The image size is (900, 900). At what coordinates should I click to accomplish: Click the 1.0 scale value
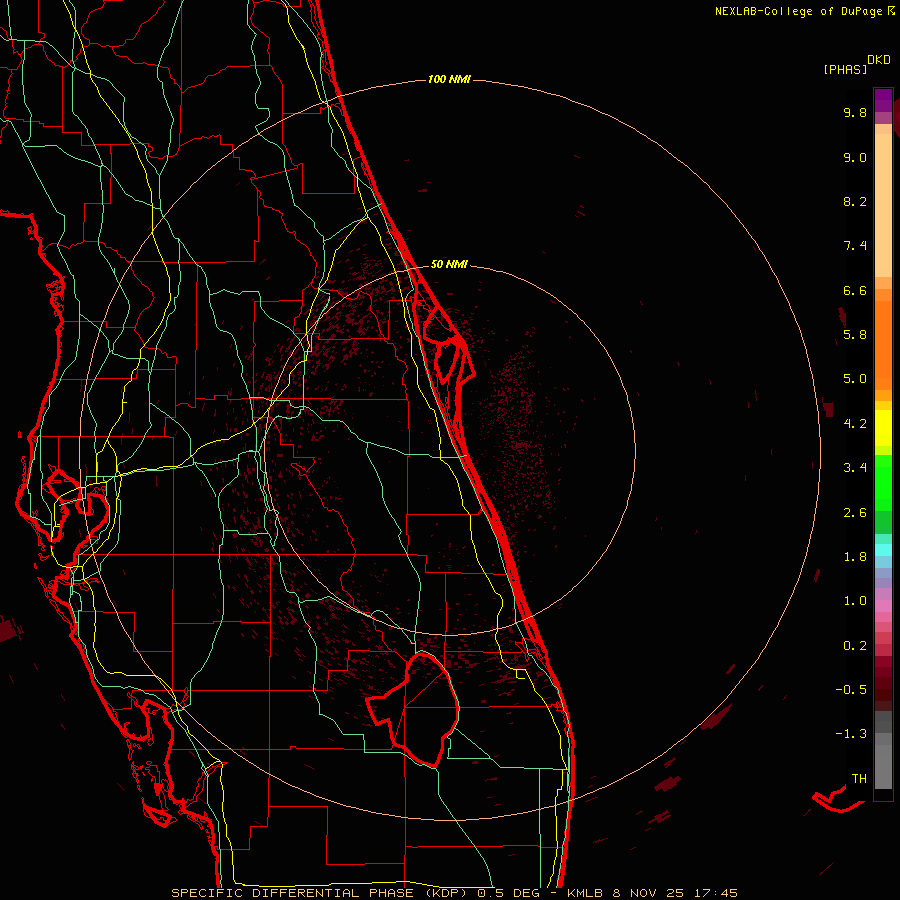click(855, 601)
